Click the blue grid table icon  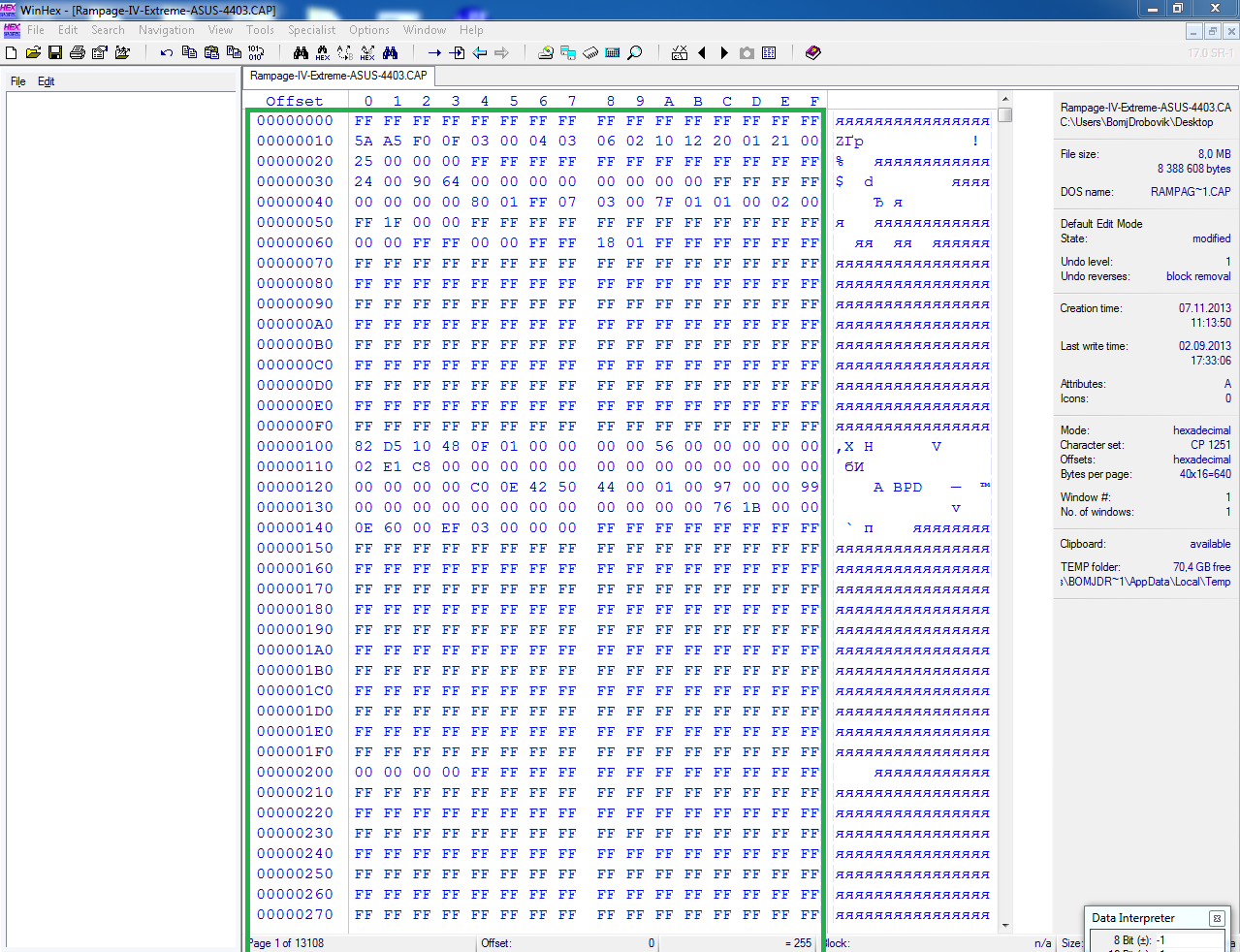(x=769, y=52)
